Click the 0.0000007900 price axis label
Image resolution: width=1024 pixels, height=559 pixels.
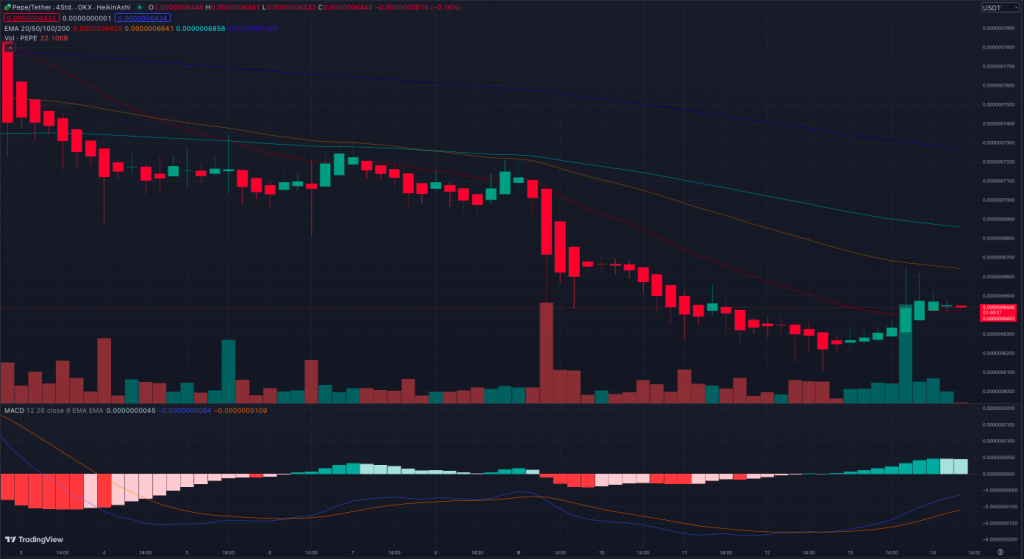[x=999, y=28]
